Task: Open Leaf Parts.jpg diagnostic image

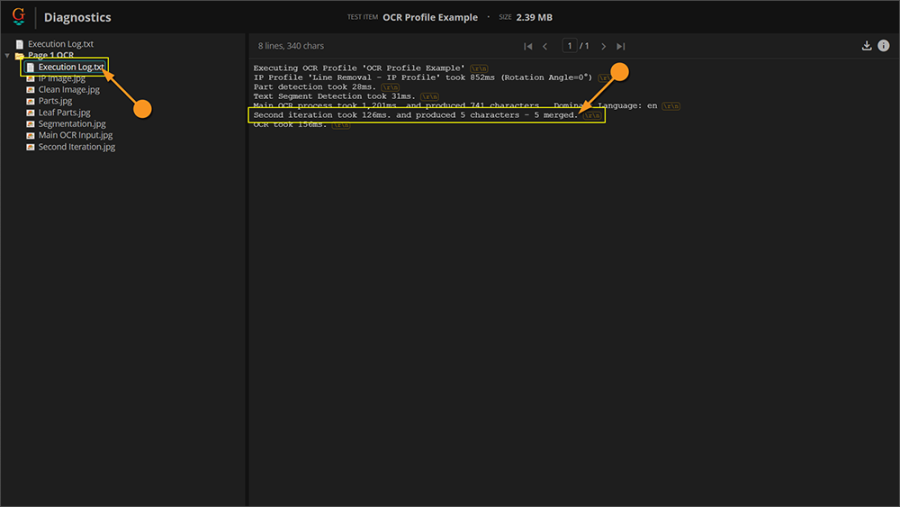Action: tap(64, 113)
